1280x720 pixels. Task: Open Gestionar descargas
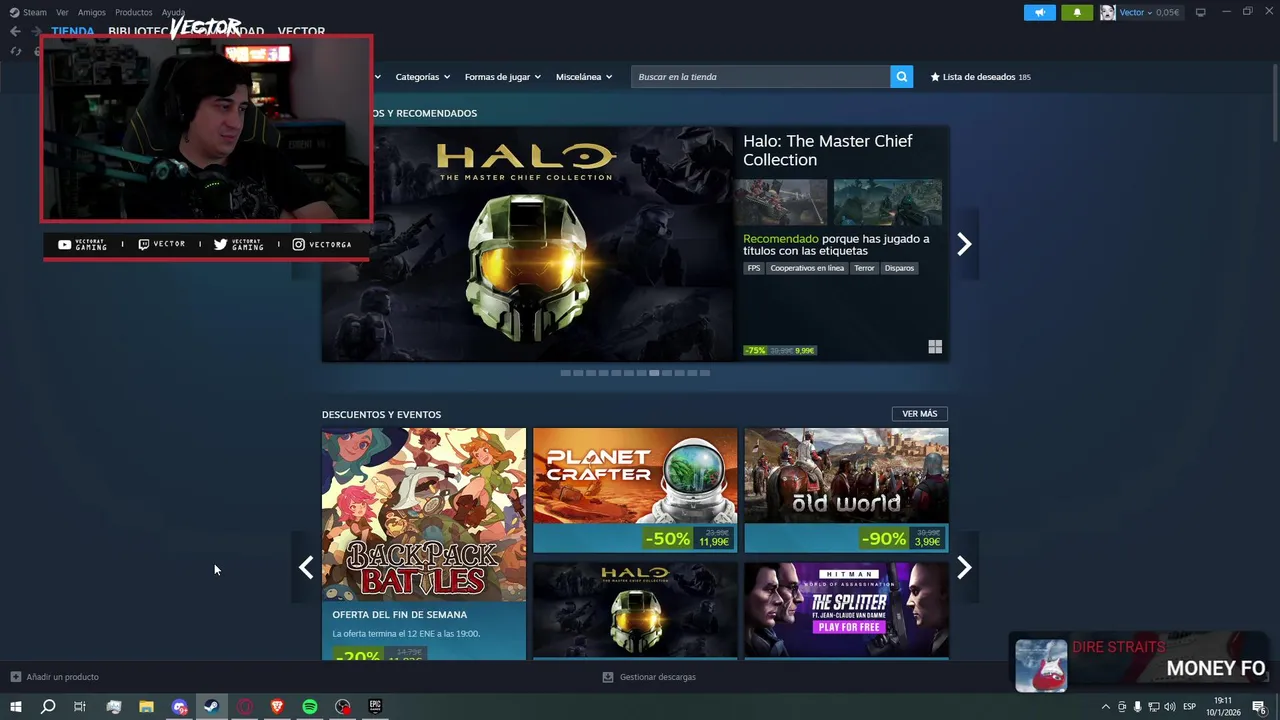(657, 677)
